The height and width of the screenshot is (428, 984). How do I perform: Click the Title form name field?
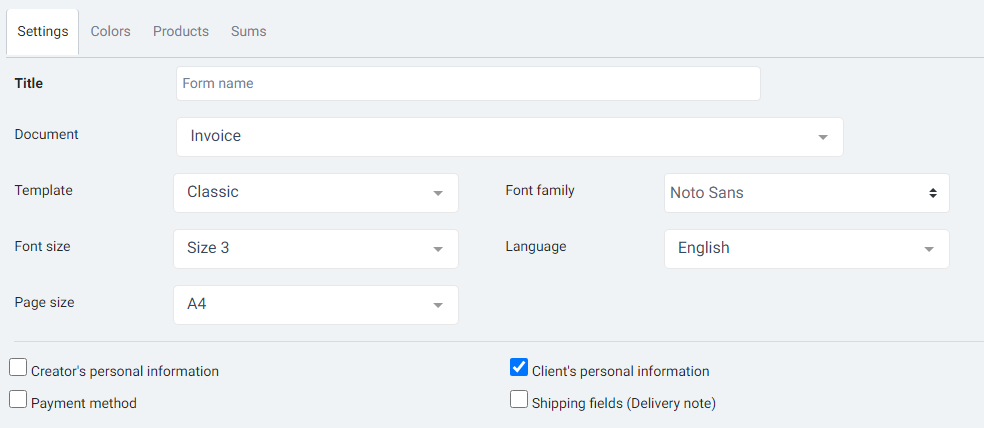tap(468, 84)
